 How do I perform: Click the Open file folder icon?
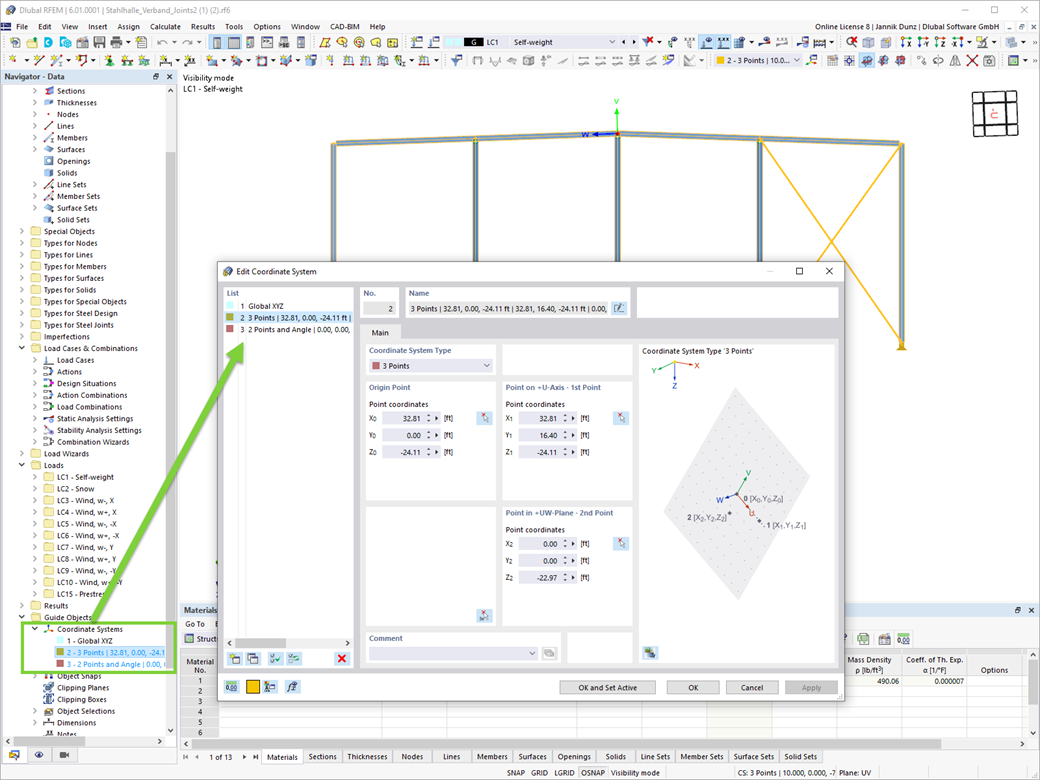tap(31, 42)
